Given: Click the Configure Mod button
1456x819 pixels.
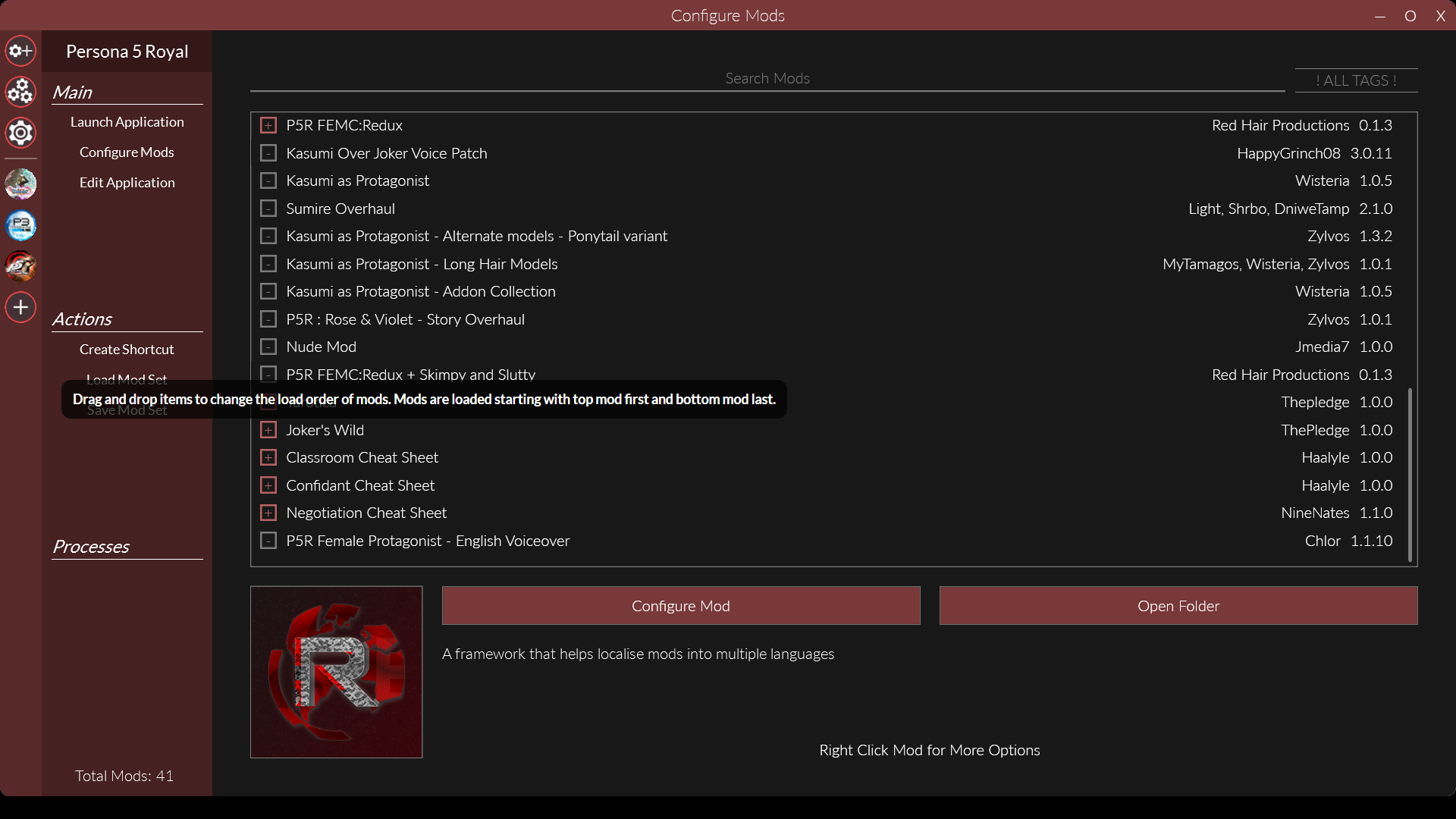Looking at the screenshot, I should click(x=681, y=606).
